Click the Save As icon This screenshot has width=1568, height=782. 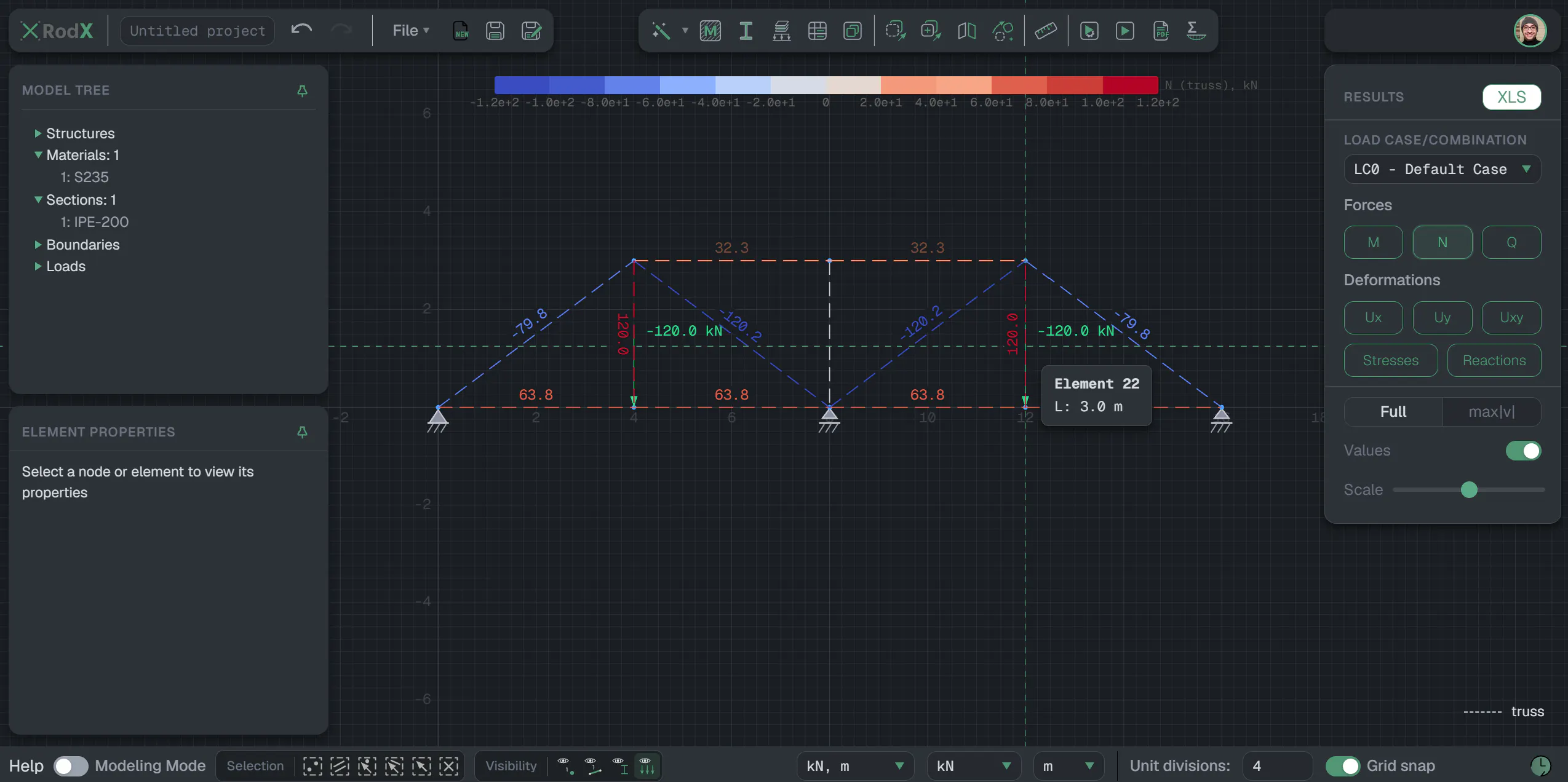[x=531, y=31]
